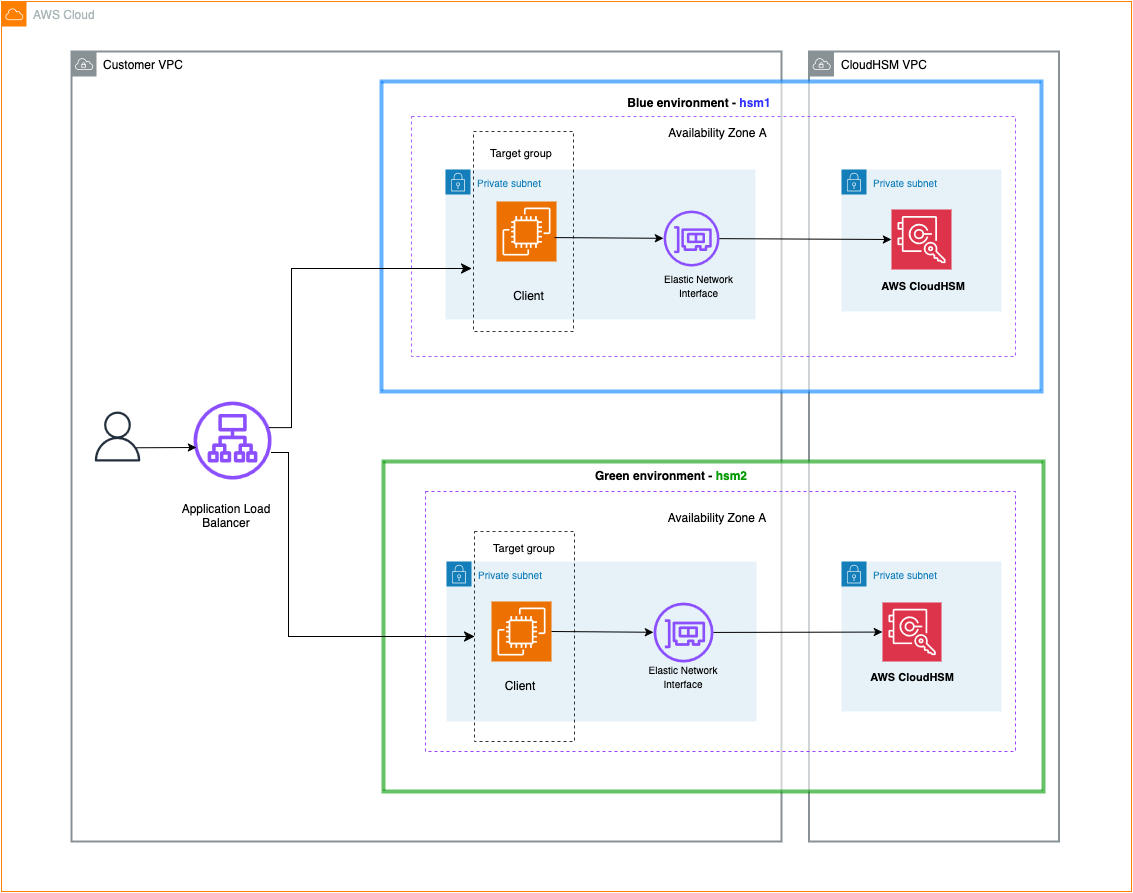1133x893 pixels.
Task: Click the AWS Cloud logo icon
Action: pos(14,14)
